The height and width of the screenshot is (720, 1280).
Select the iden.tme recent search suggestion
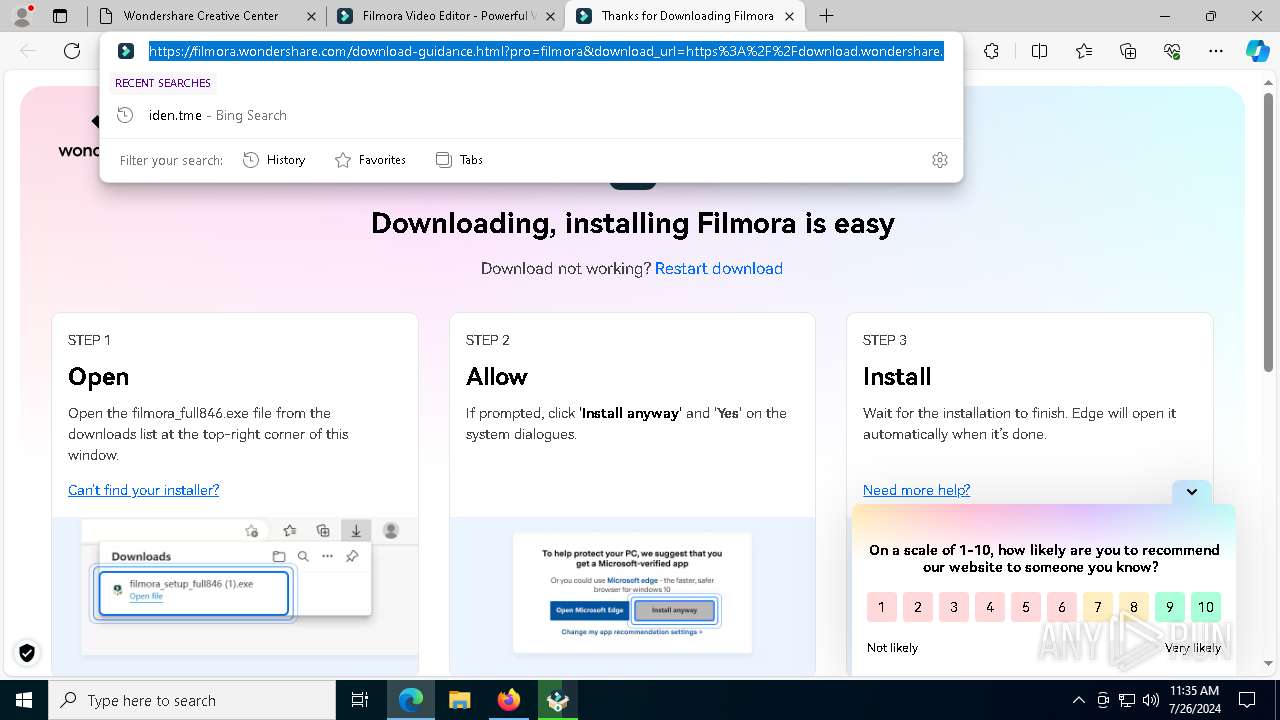pos(531,115)
